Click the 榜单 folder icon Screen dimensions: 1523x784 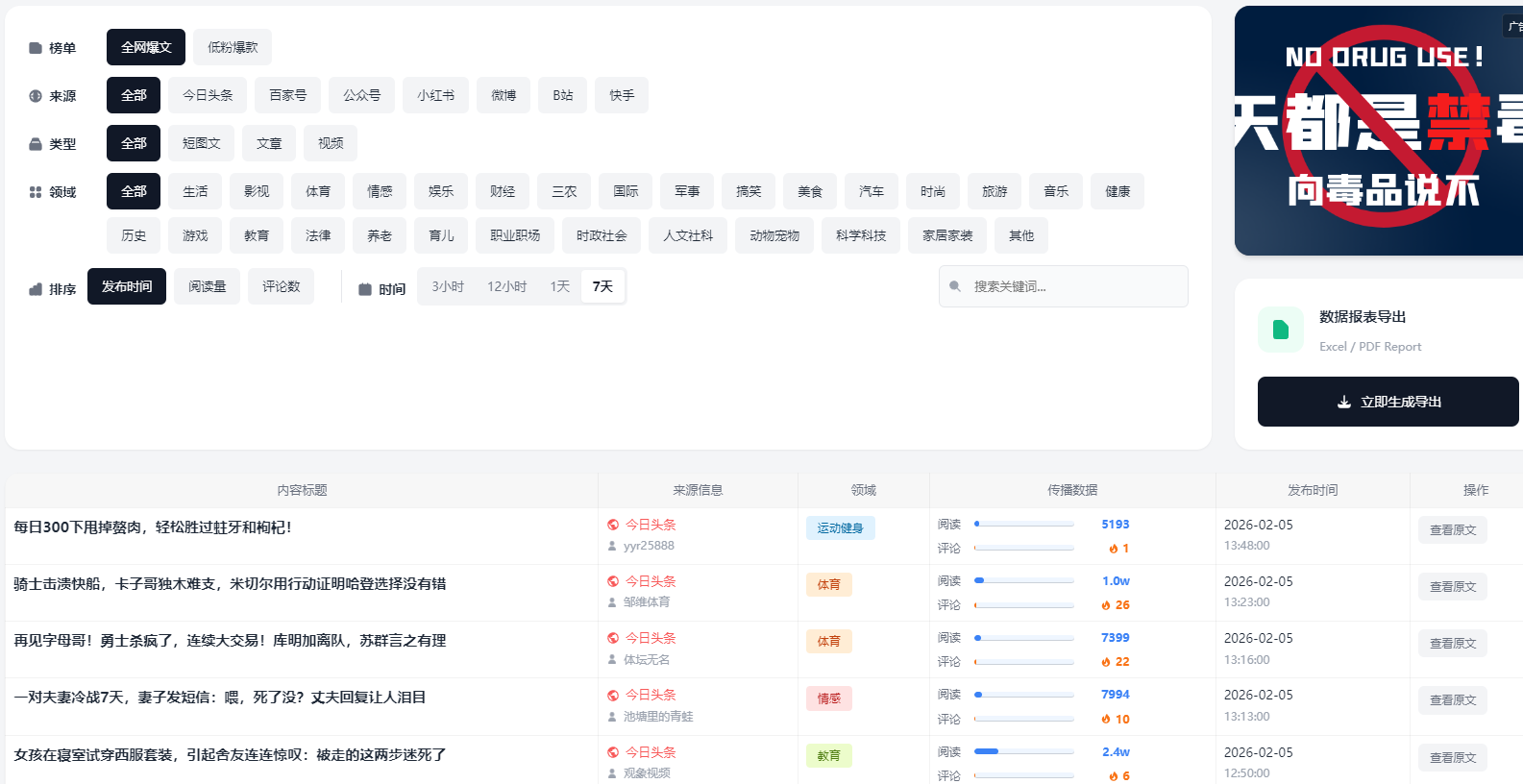[36, 48]
